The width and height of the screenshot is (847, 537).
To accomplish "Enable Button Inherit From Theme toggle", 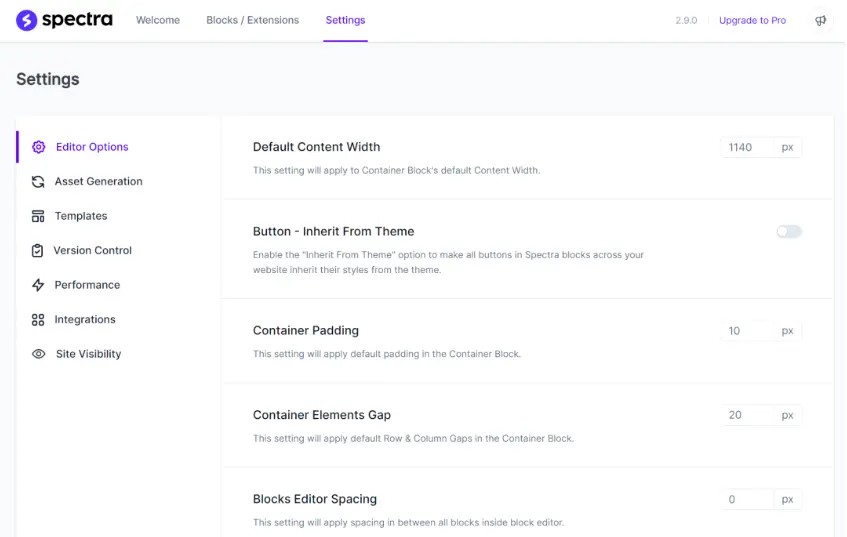I will 789,232.
